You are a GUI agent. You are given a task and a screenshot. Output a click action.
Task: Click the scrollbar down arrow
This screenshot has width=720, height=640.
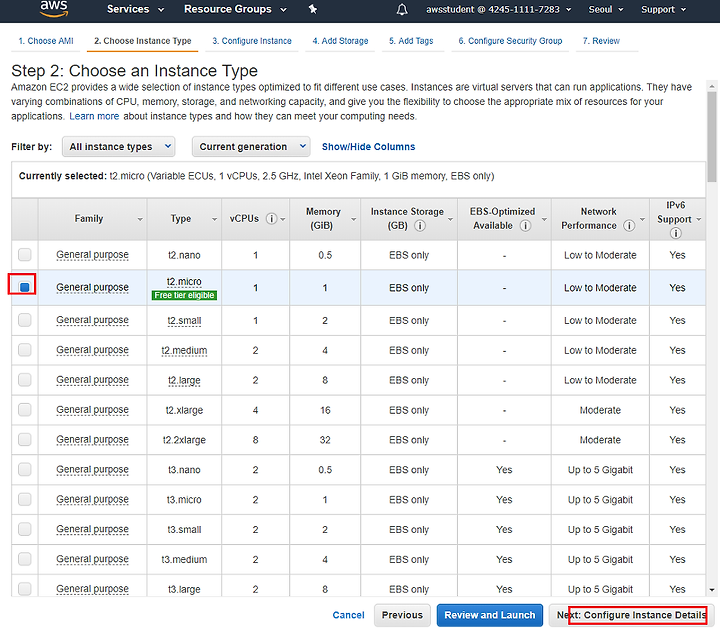[712, 590]
